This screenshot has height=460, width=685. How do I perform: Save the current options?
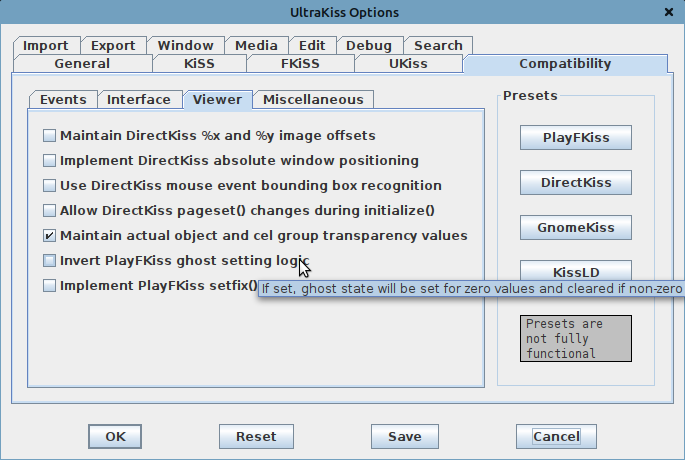coord(404,437)
